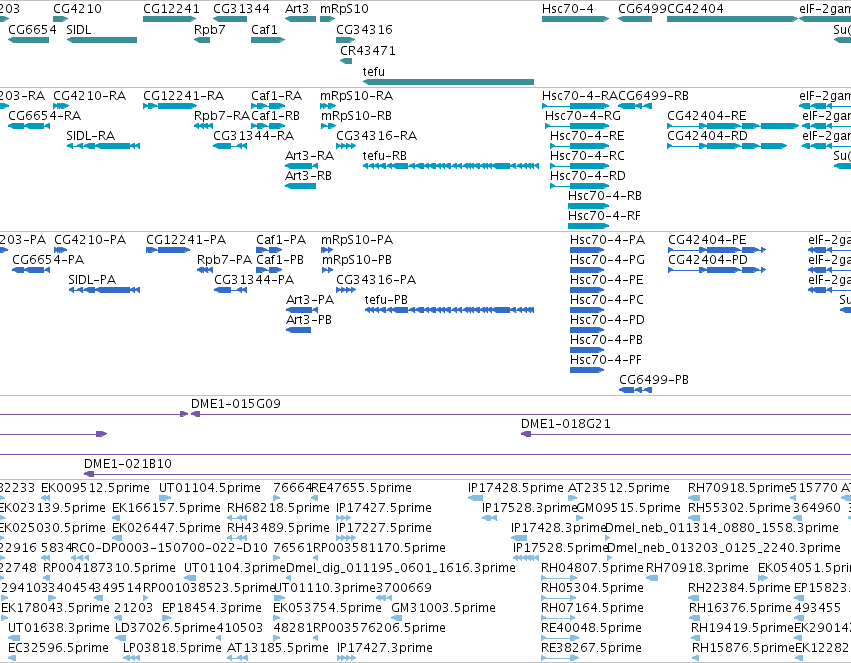Click the EC32596.5prime EST label
This screenshot has width=851, height=663.
pyautogui.click(x=58, y=648)
